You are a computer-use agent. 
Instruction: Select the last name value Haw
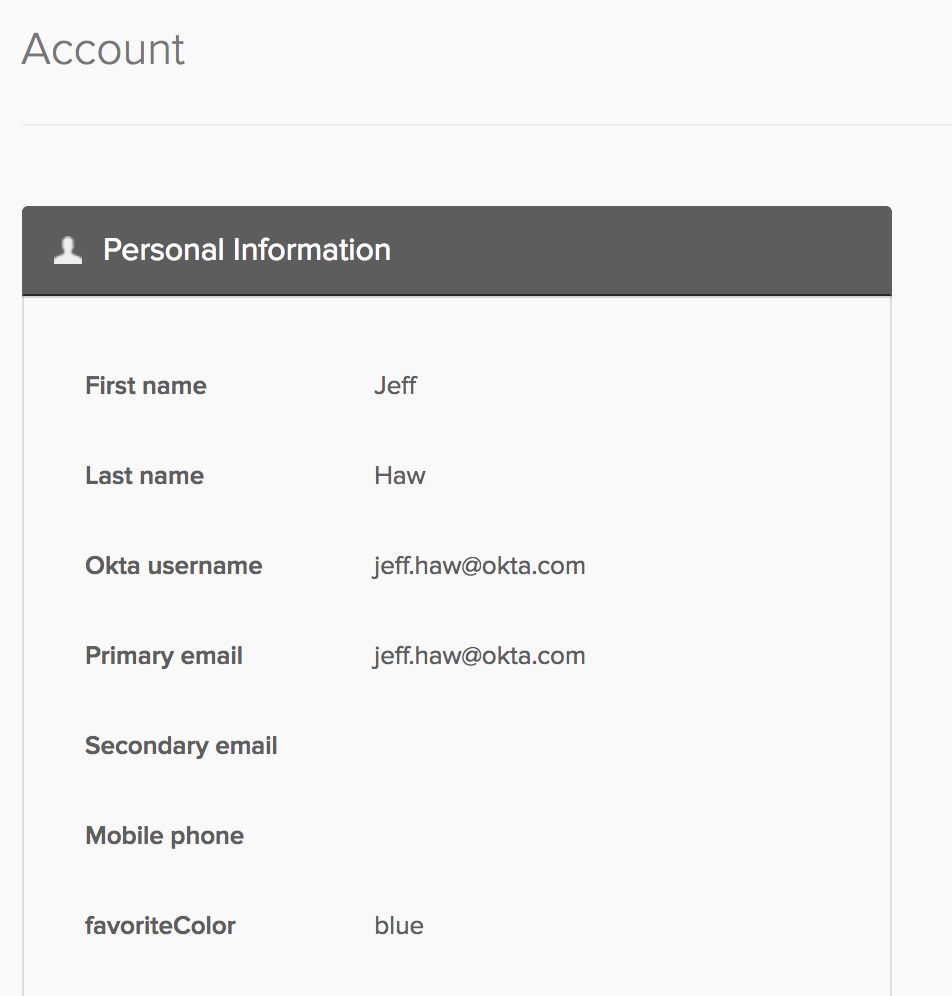(x=400, y=476)
